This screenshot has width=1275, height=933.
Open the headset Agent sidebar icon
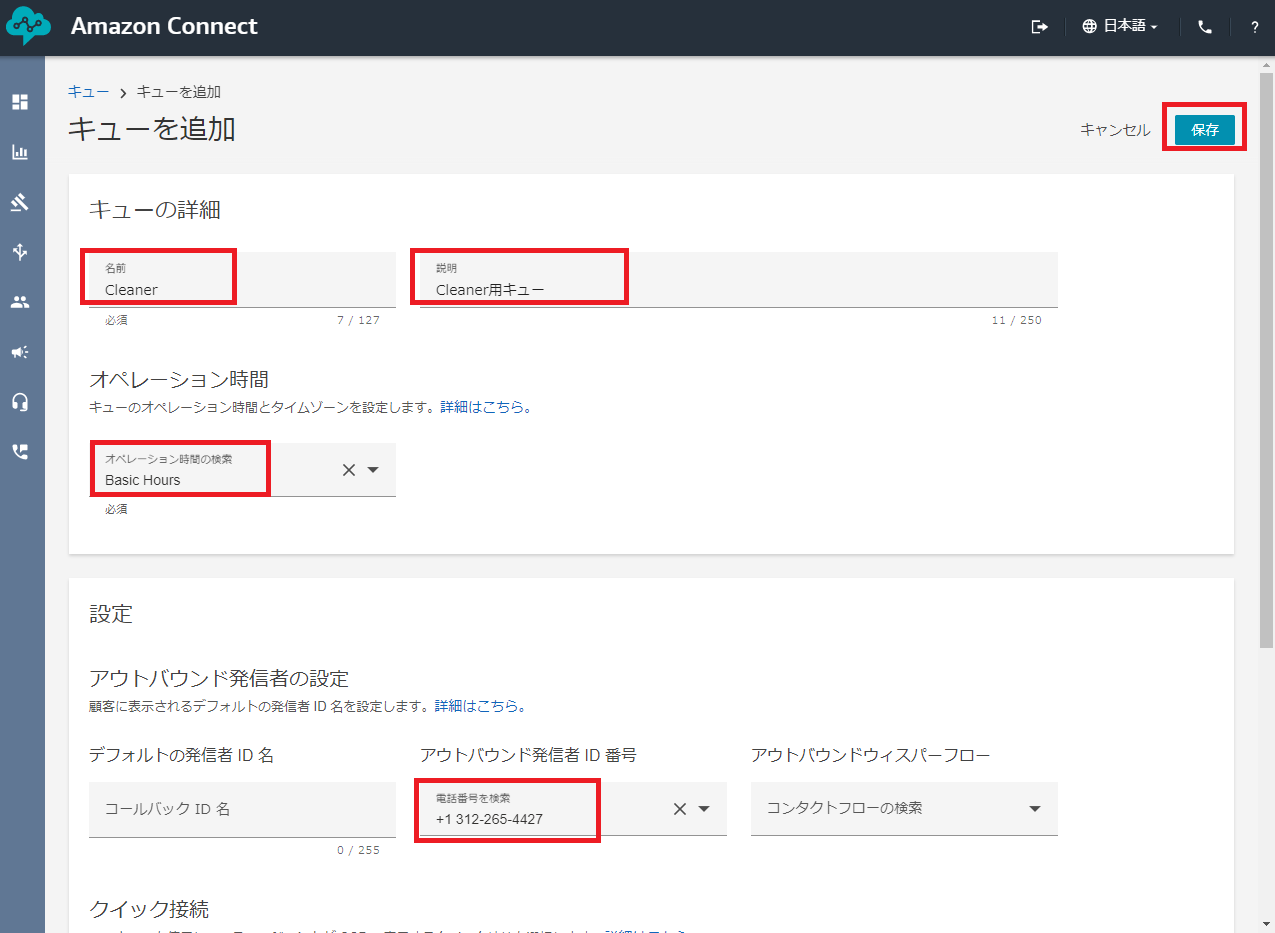(20, 402)
